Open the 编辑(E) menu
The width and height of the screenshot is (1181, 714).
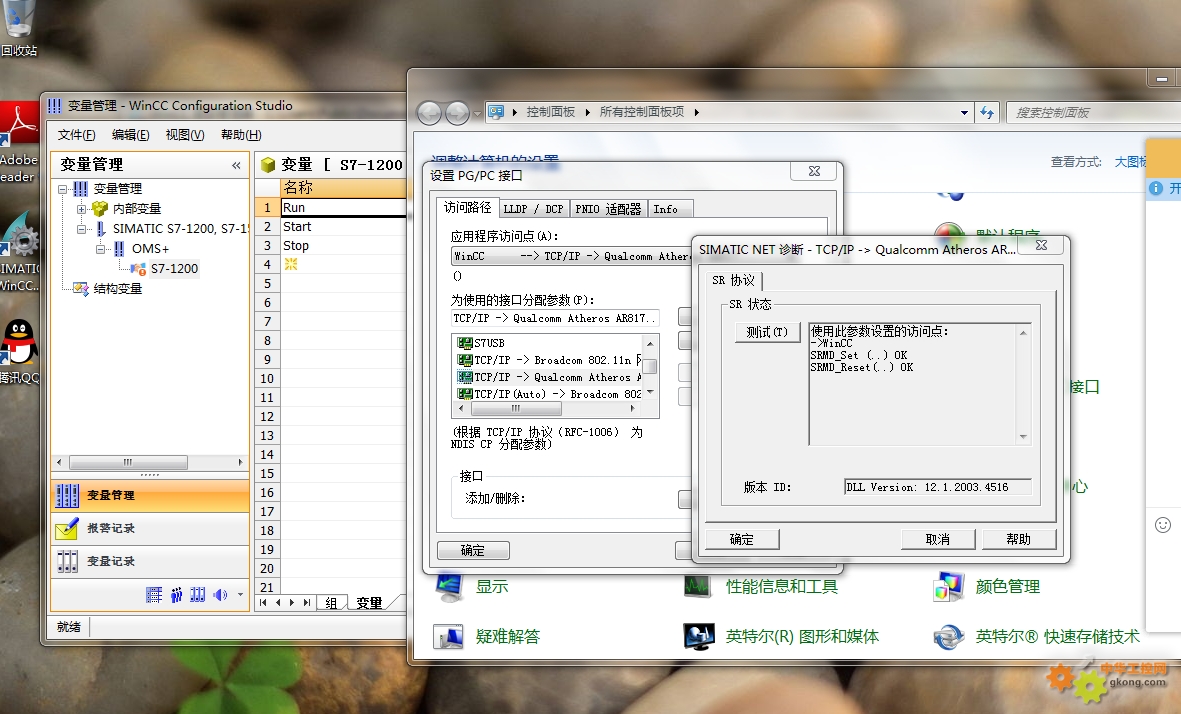click(130, 135)
